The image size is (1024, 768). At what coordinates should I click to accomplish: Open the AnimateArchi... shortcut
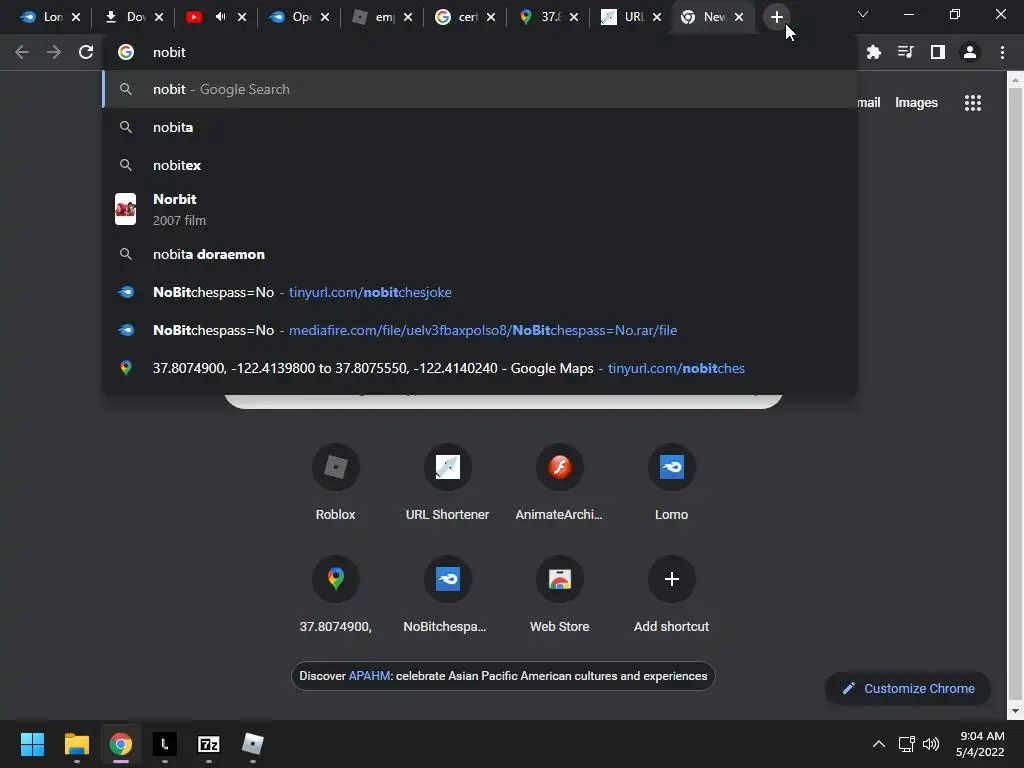point(559,483)
